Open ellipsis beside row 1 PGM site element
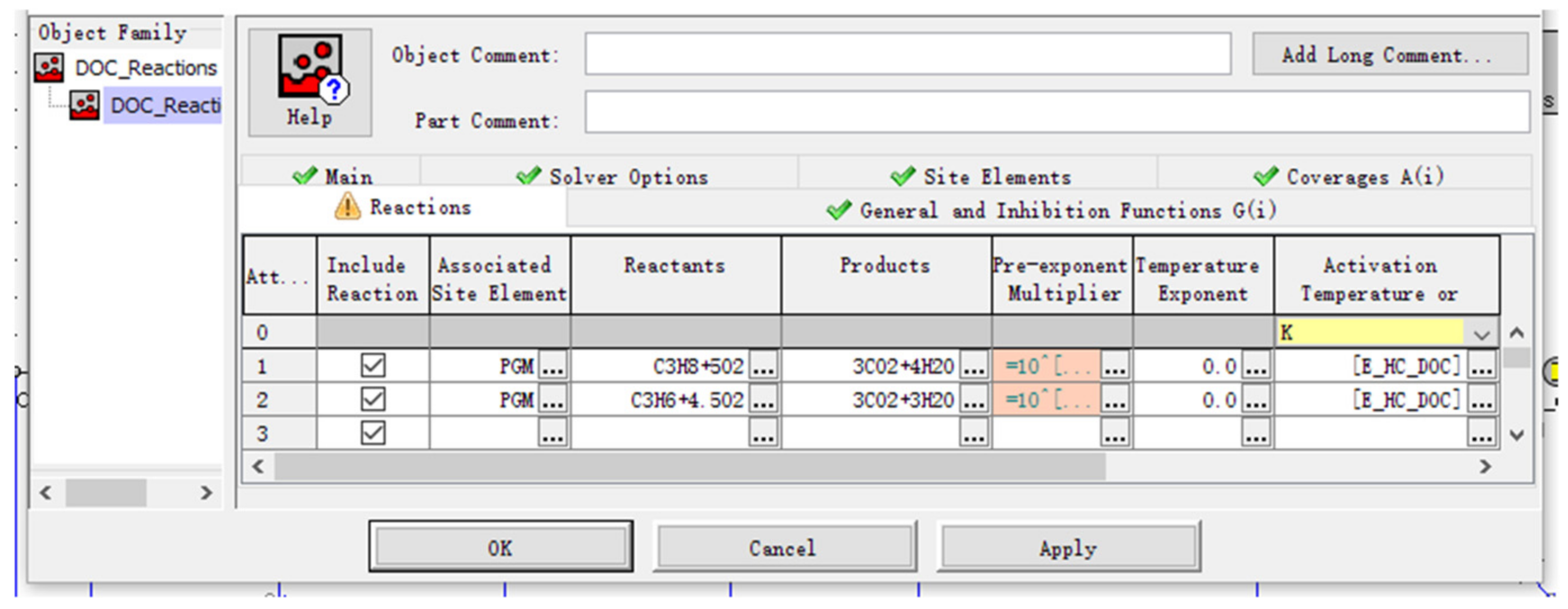Viewport: 1568px width, 609px height. [x=552, y=366]
